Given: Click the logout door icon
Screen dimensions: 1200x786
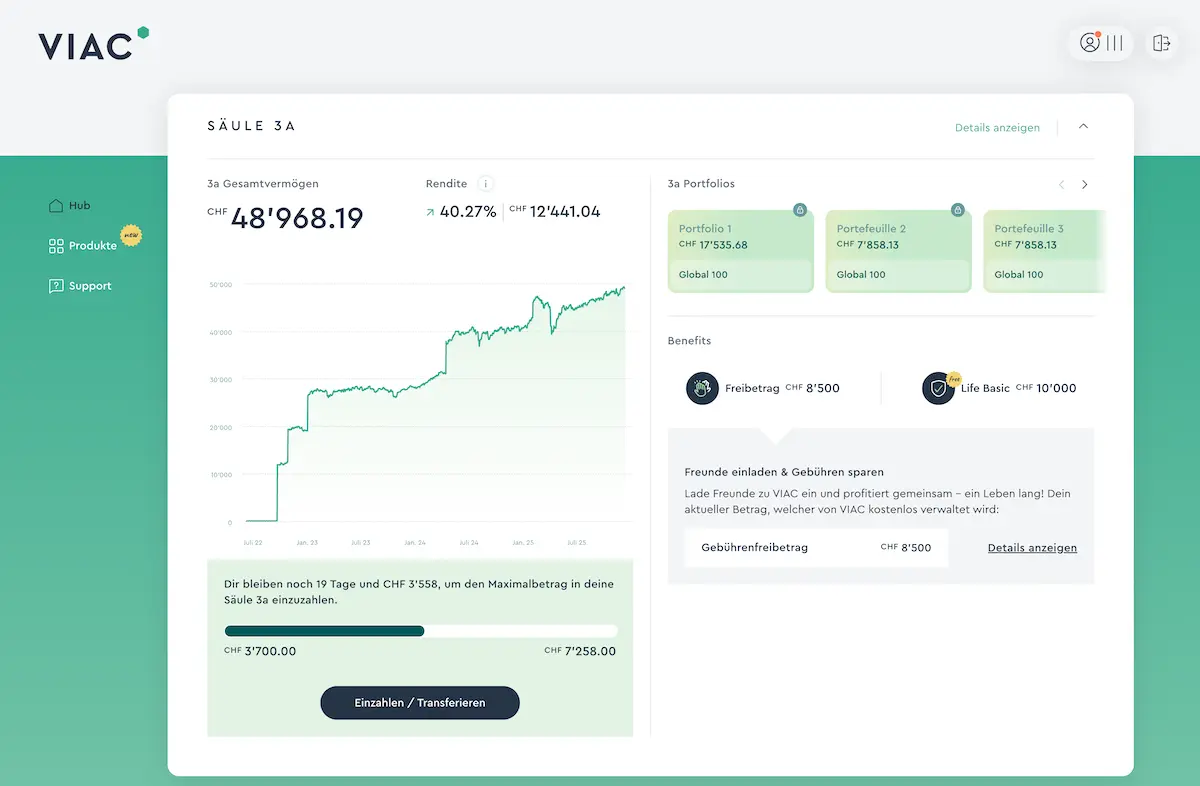Looking at the screenshot, I should coord(1161,43).
